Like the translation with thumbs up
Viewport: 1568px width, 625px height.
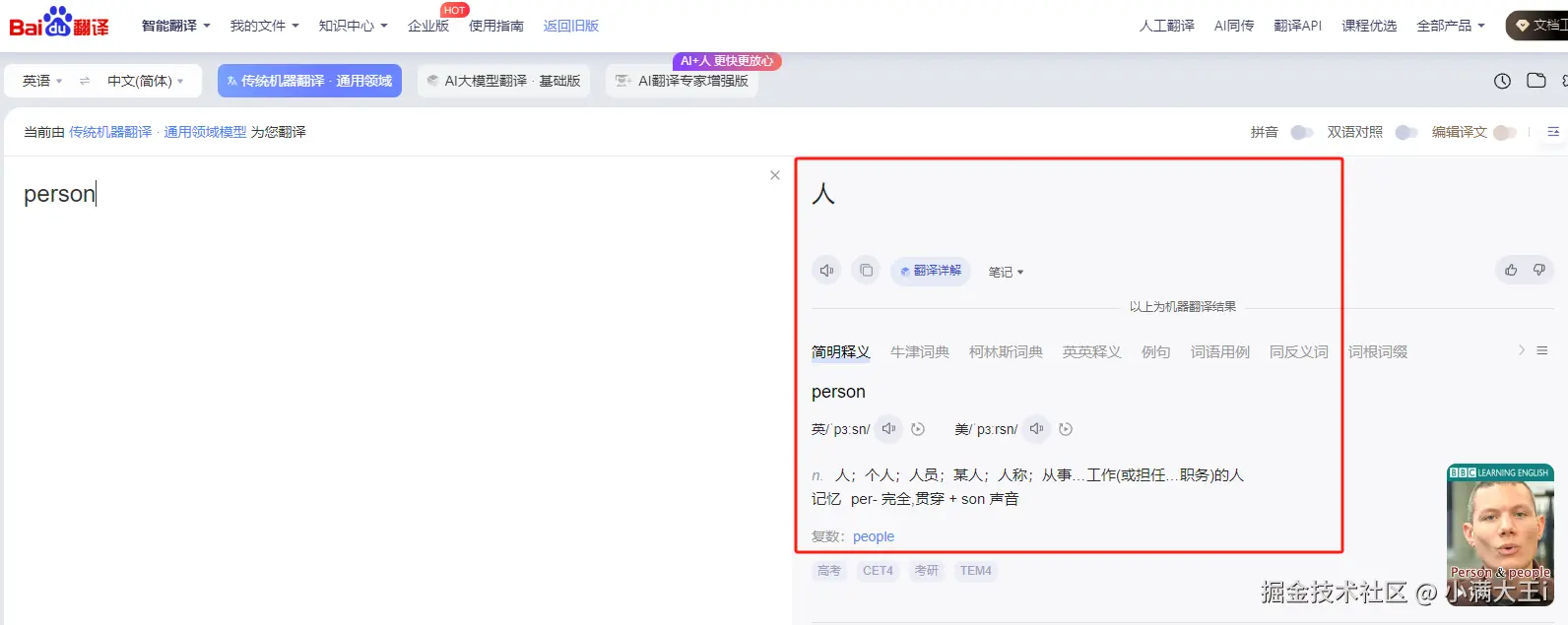(x=1511, y=270)
